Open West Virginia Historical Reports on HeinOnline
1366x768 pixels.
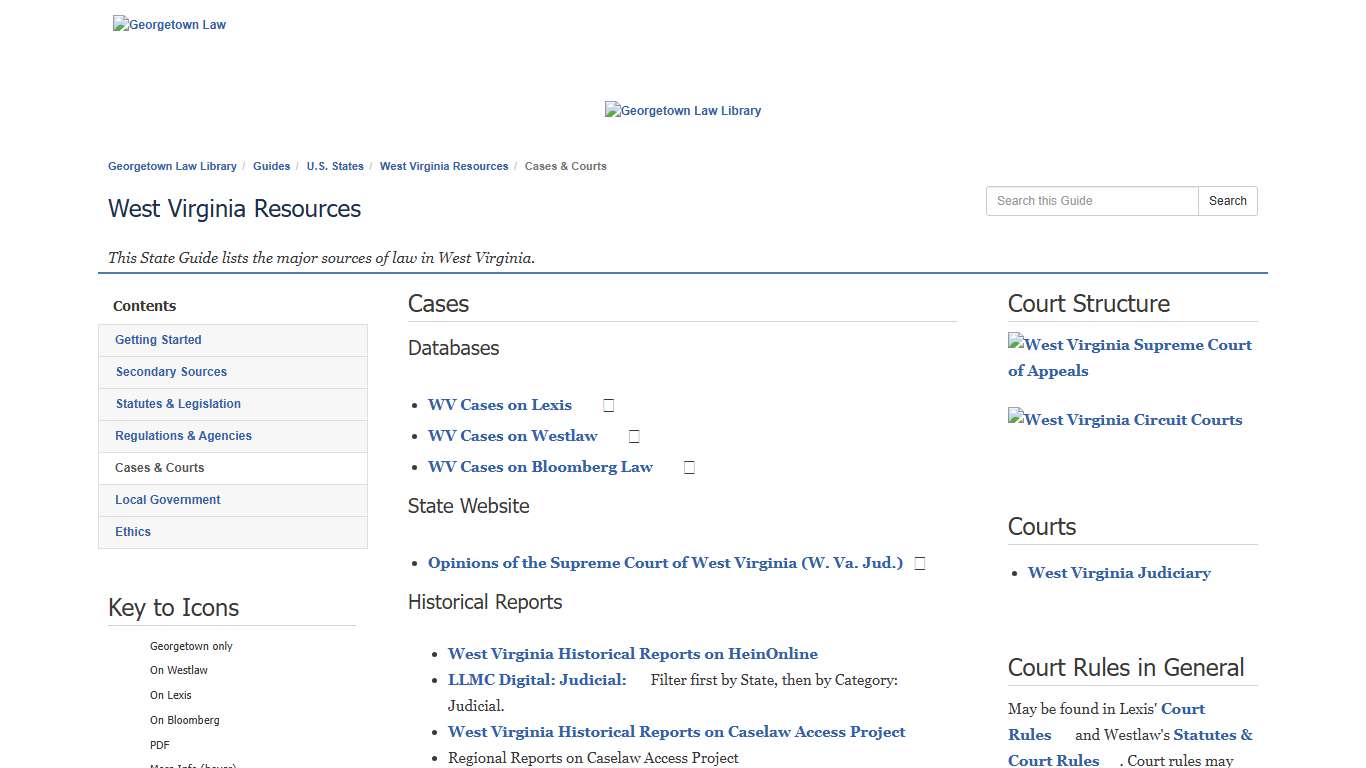(632, 653)
